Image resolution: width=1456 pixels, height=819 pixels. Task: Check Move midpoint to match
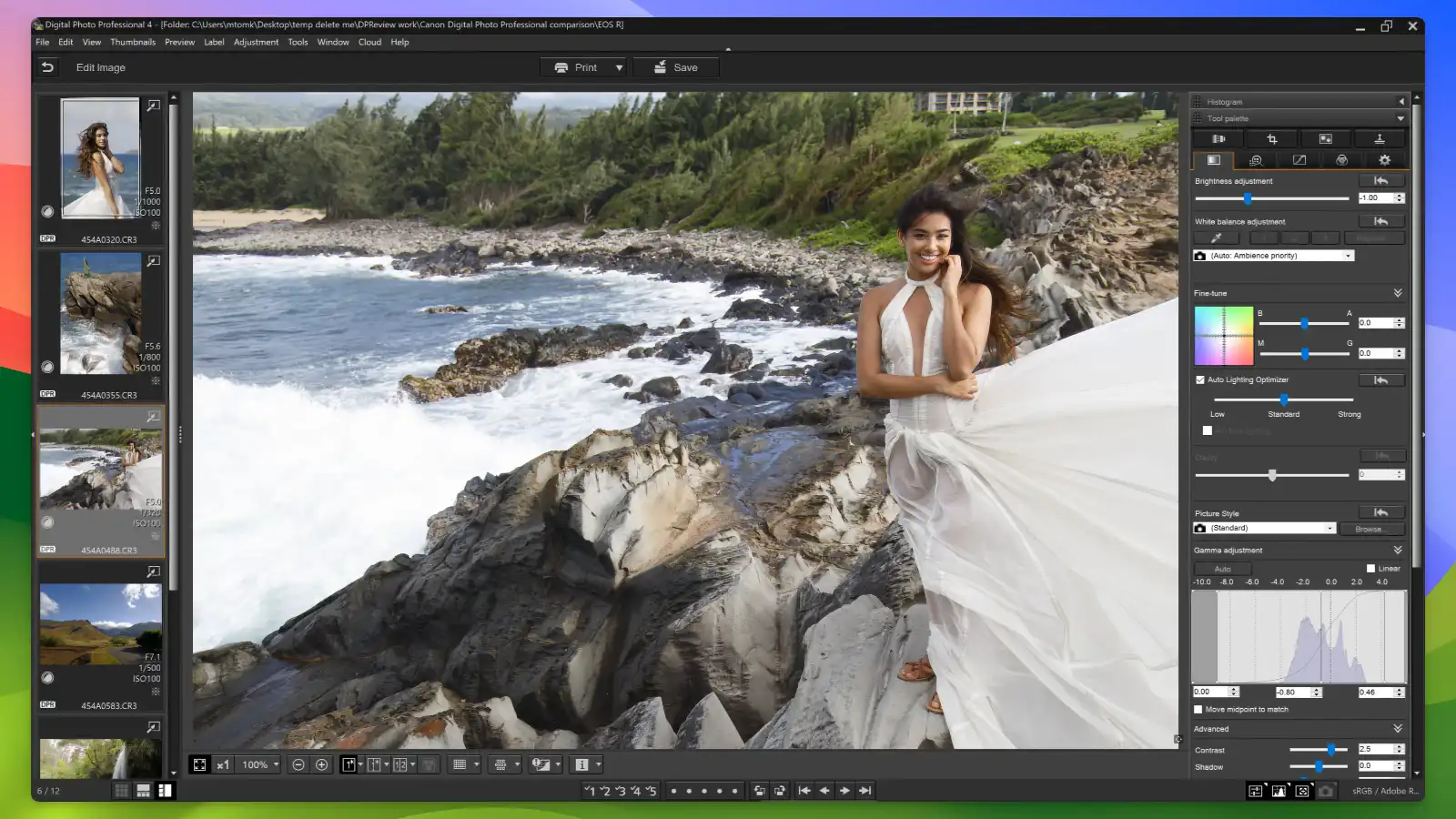click(x=1198, y=709)
